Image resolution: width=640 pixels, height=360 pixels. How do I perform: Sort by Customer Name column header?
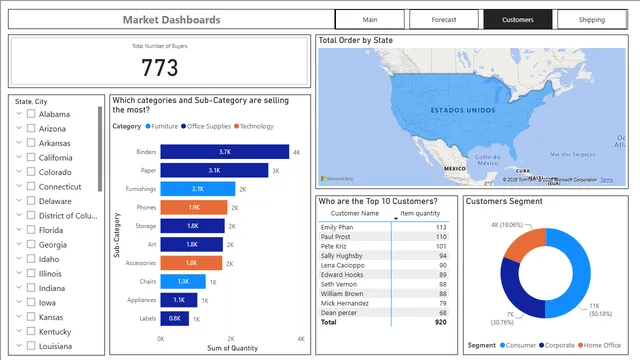355,213
